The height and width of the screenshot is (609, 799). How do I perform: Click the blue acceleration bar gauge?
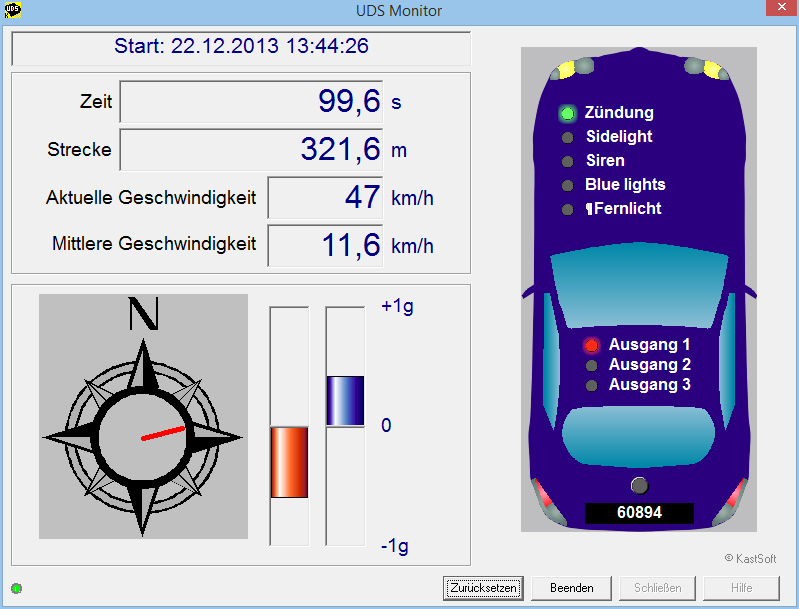(345, 401)
